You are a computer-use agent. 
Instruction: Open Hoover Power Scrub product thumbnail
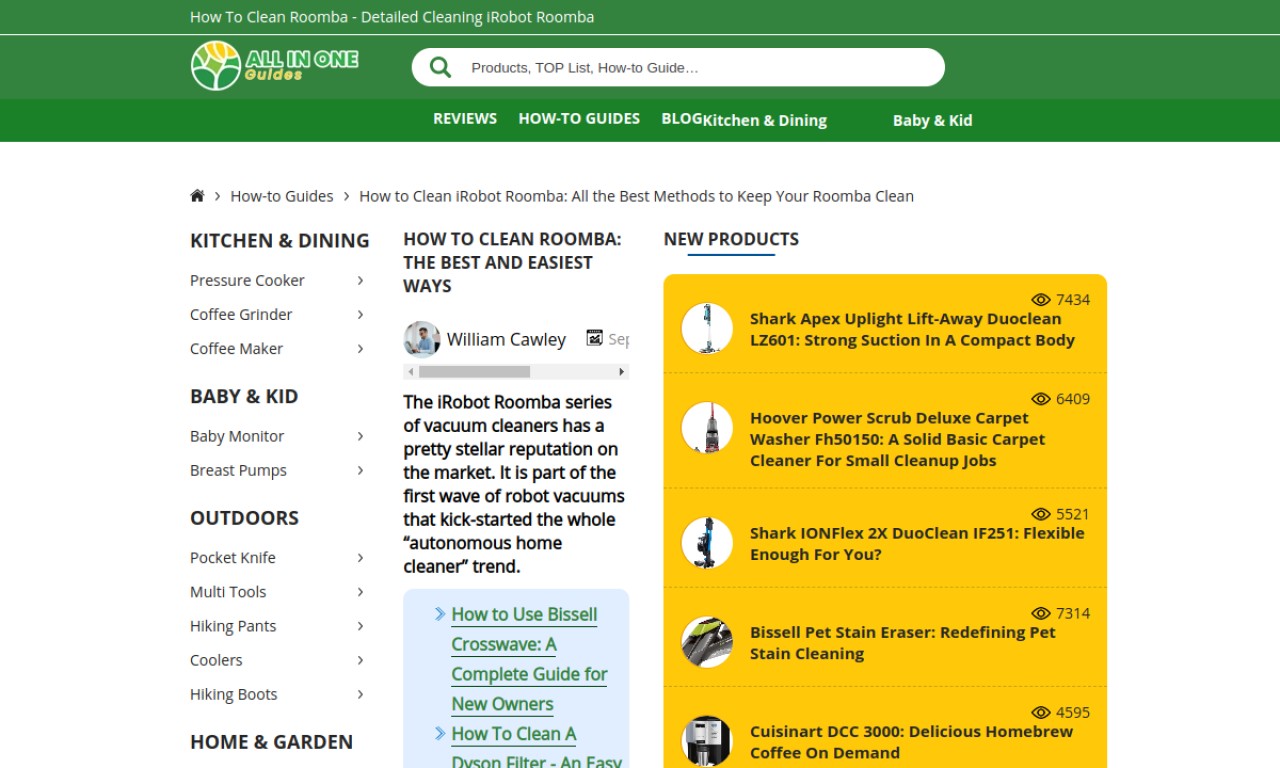(x=707, y=427)
